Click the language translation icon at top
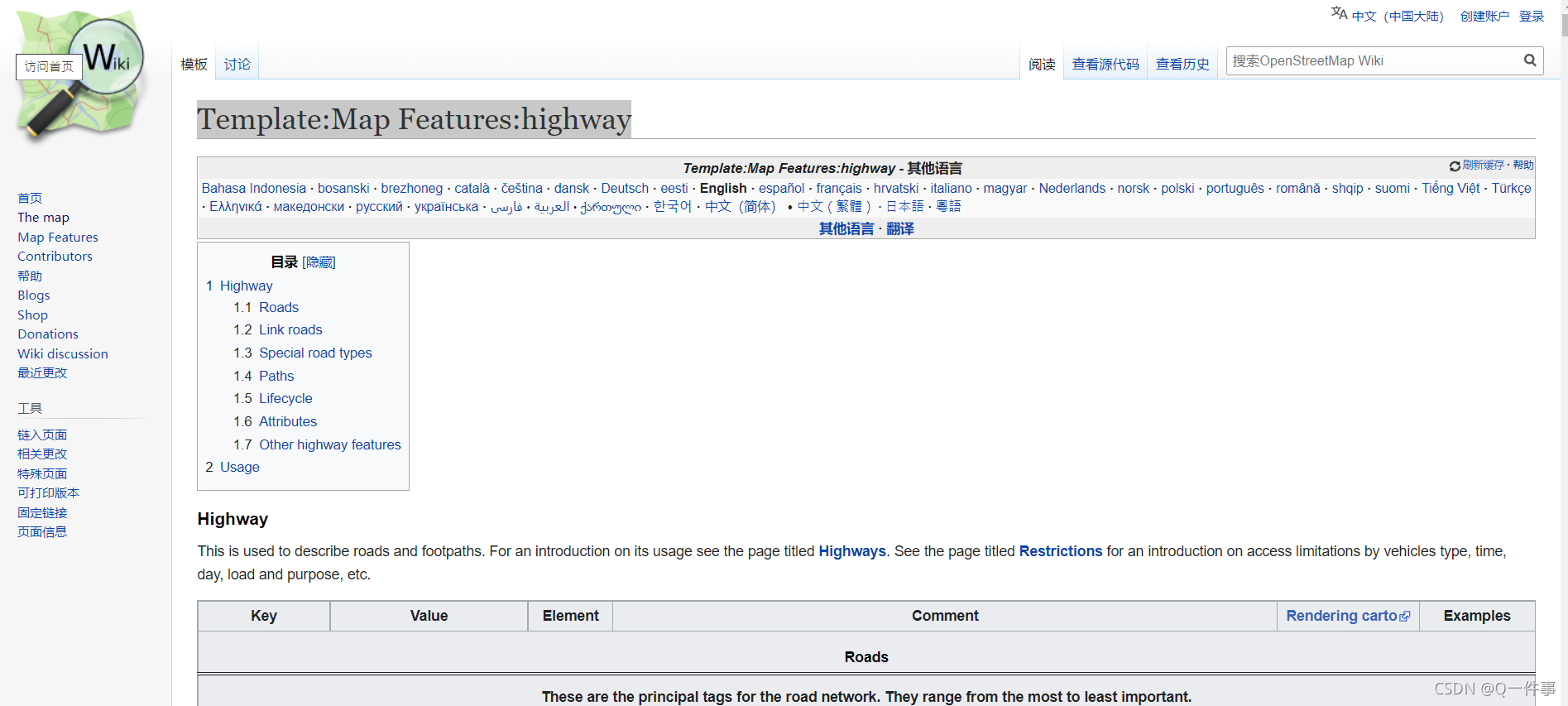The width and height of the screenshot is (1568, 706). tap(1339, 13)
